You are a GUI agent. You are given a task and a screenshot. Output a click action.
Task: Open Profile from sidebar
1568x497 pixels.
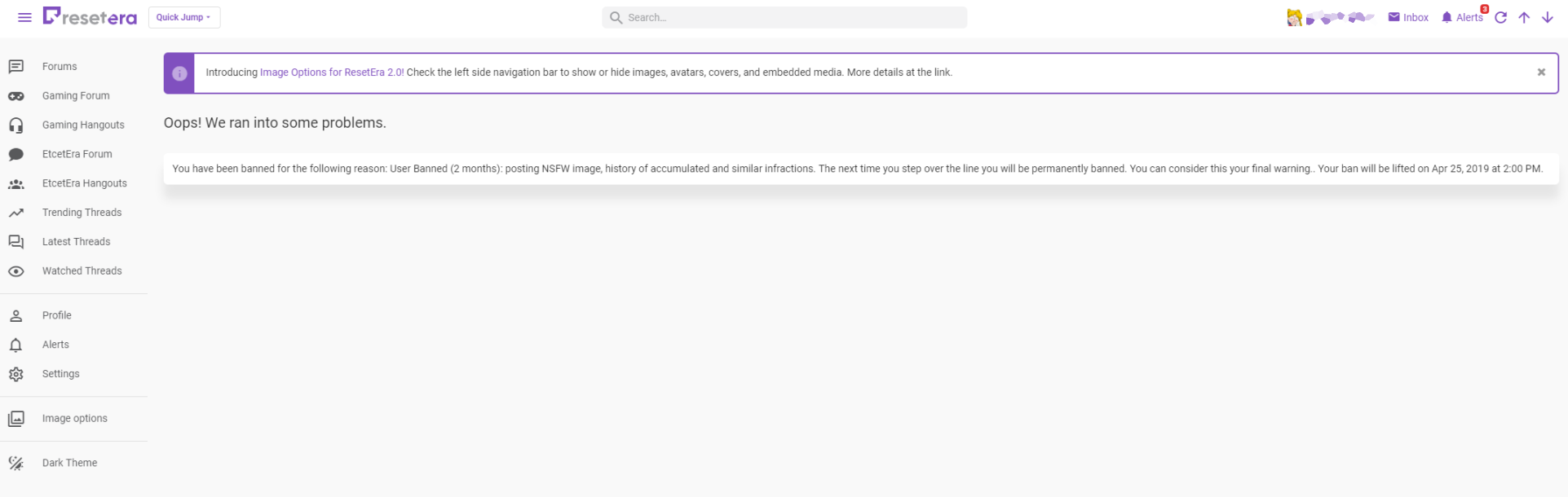pyautogui.click(x=57, y=315)
